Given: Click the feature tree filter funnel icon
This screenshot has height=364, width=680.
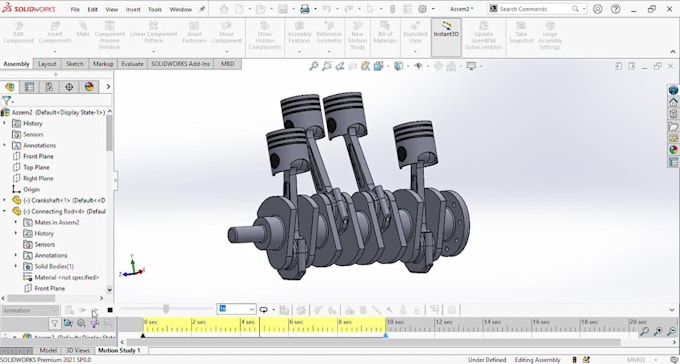Looking at the screenshot, I should point(7,101).
